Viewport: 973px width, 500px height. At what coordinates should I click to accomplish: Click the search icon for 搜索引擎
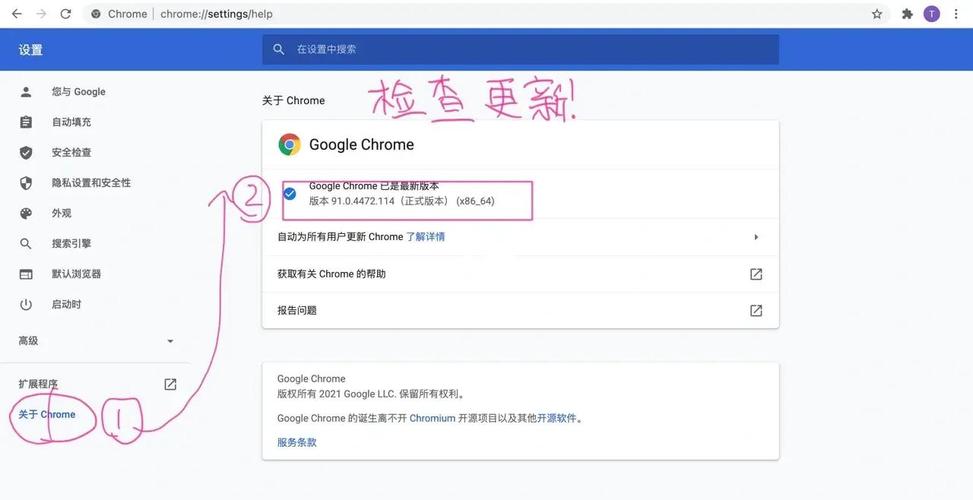(x=26, y=244)
